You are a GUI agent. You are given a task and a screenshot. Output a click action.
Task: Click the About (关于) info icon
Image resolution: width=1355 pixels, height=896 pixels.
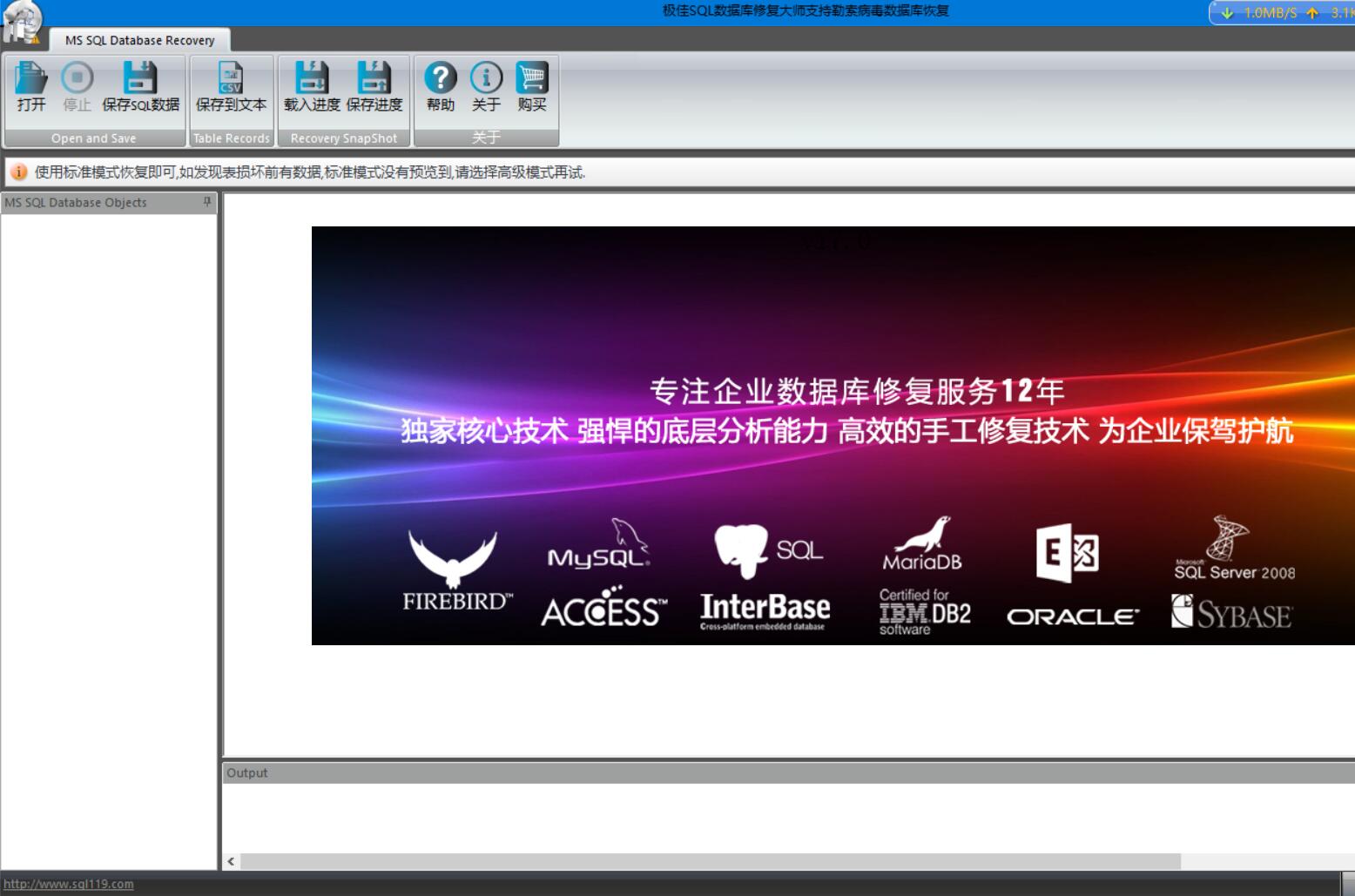(x=486, y=79)
